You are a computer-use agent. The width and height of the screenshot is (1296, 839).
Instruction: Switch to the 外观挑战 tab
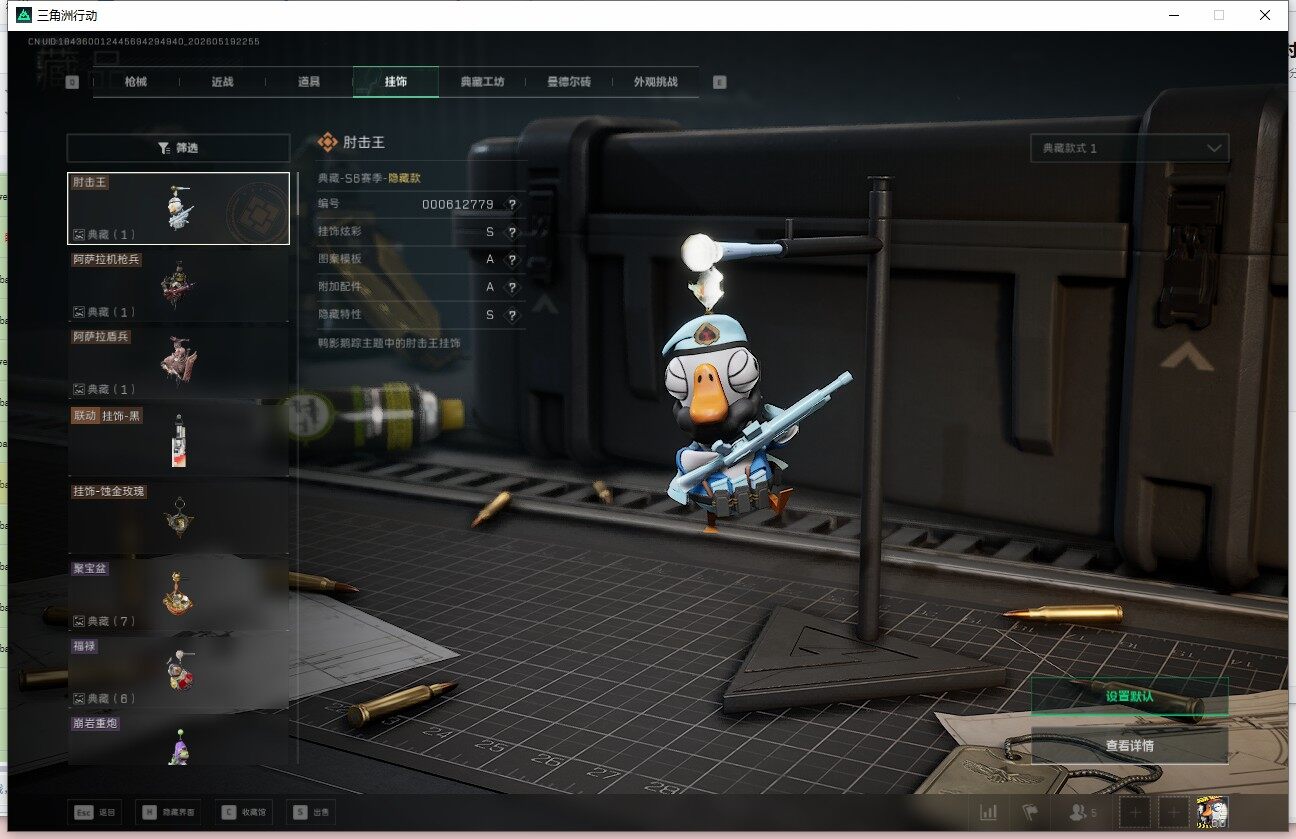click(x=656, y=82)
